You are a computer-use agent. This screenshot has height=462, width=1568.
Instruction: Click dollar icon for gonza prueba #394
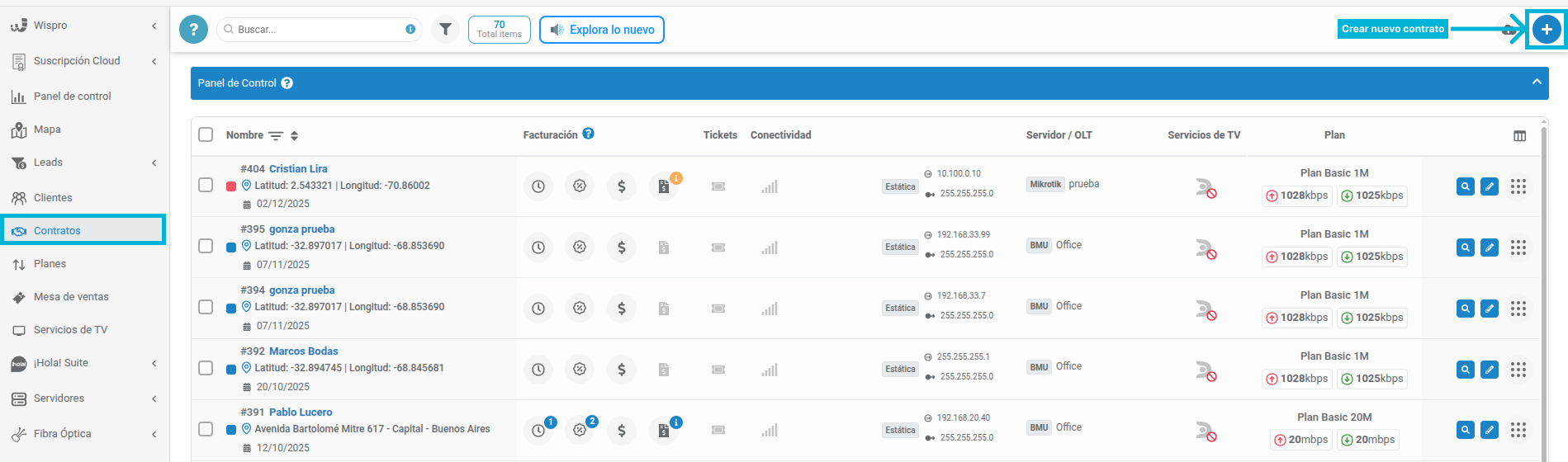[x=622, y=309]
